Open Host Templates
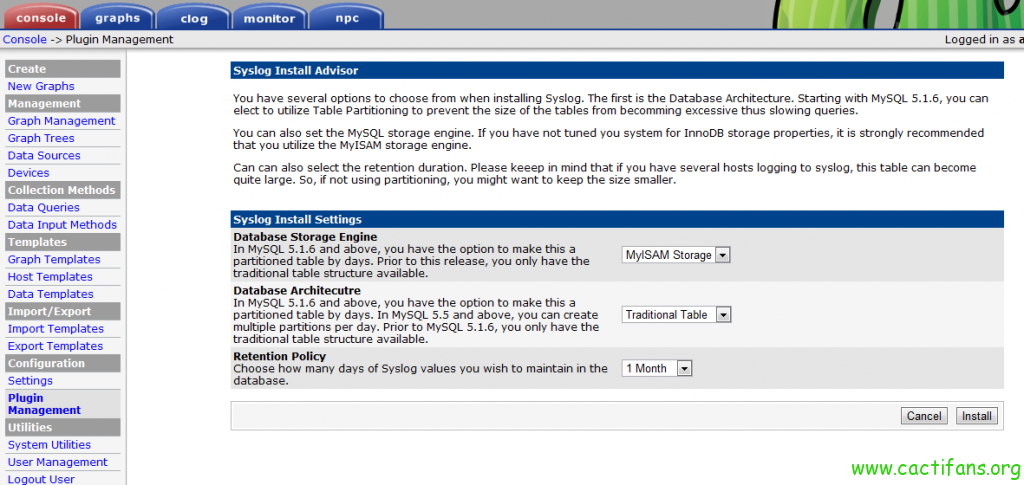The width and height of the screenshot is (1024, 485). pyautogui.click(x=50, y=277)
